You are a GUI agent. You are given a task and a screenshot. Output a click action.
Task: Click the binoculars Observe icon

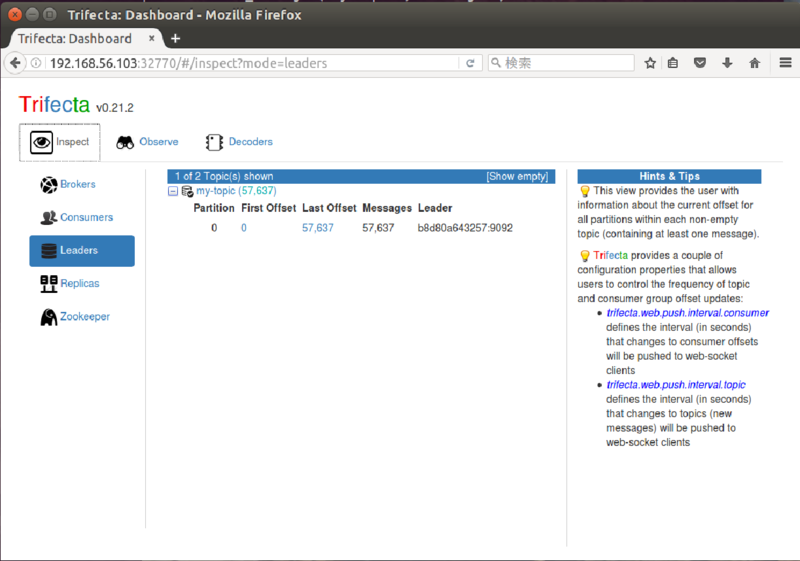(x=125, y=142)
